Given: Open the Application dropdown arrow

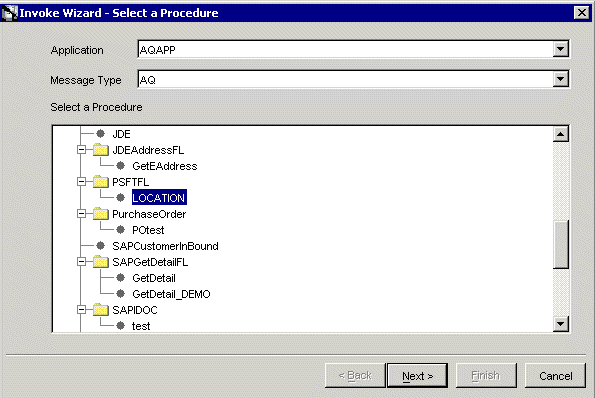Looking at the screenshot, I should (560, 49).
